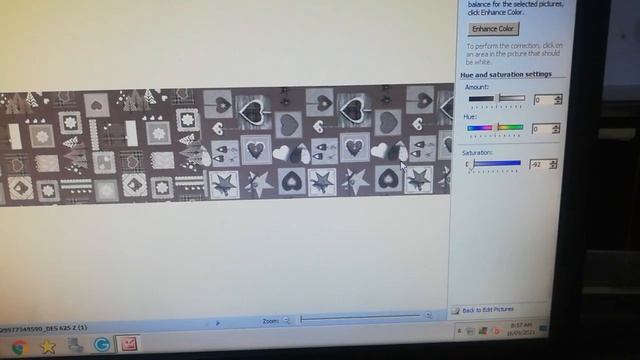Adjust the Saturation slider
This screenshot has width=640, height=360.
point(493,163)
